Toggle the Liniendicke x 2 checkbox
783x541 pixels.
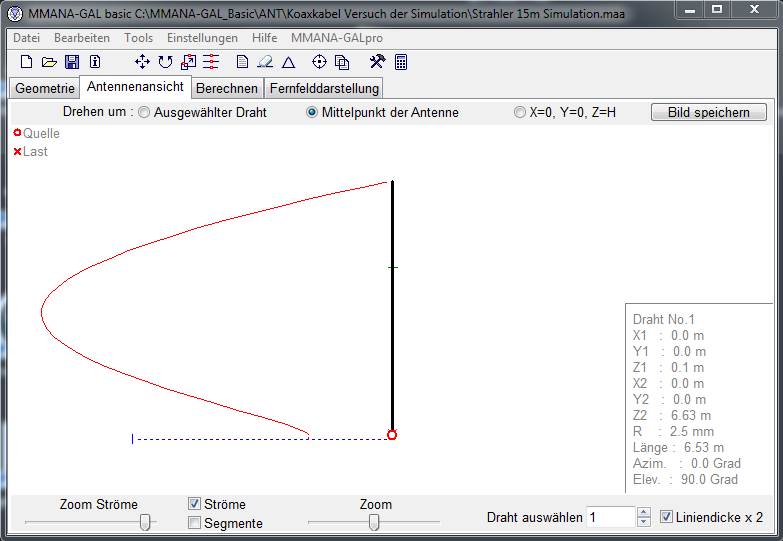(667, 517)
